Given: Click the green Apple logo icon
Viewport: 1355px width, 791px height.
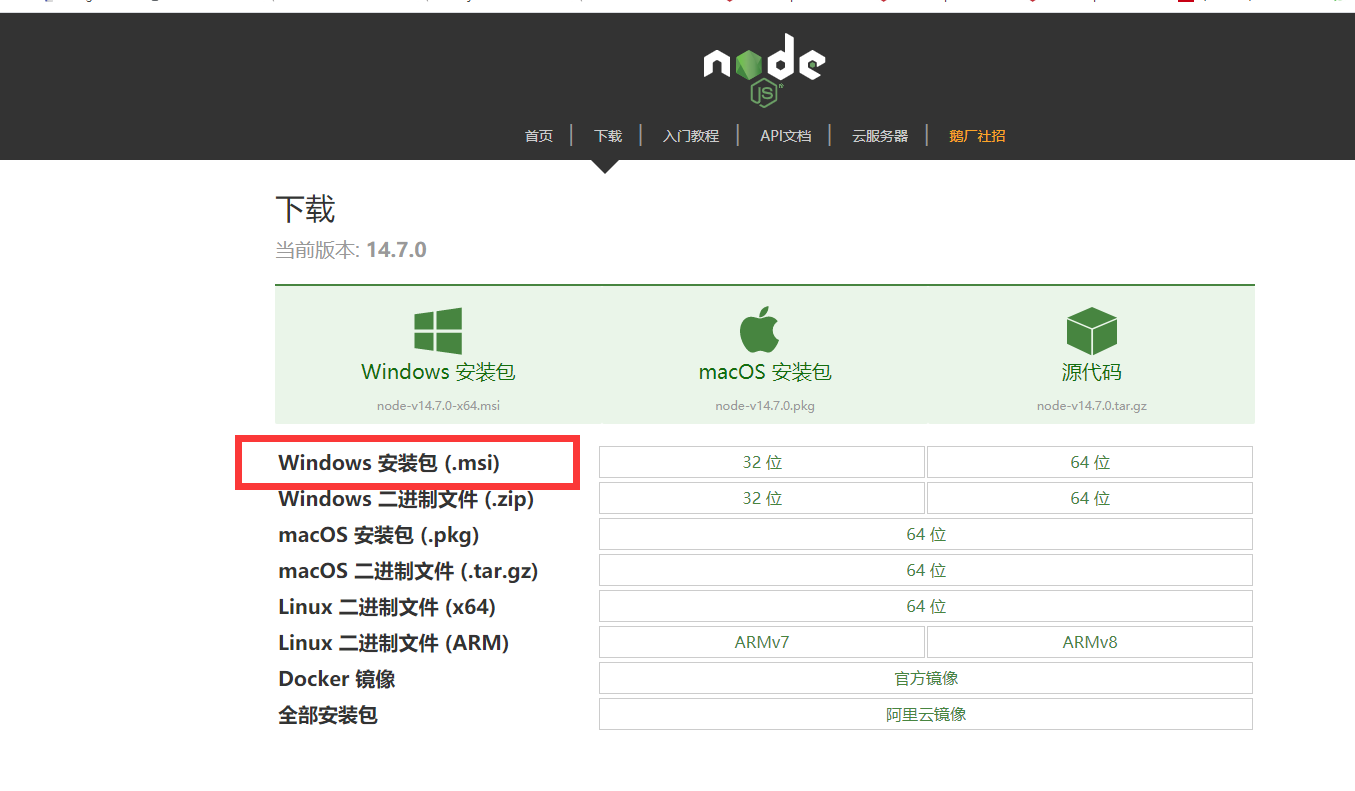Looking at the screenshot, I should point(759,330).
